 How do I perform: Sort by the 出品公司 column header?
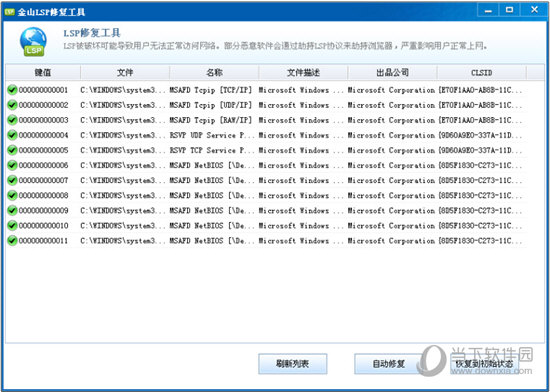[x=392, y=73]
